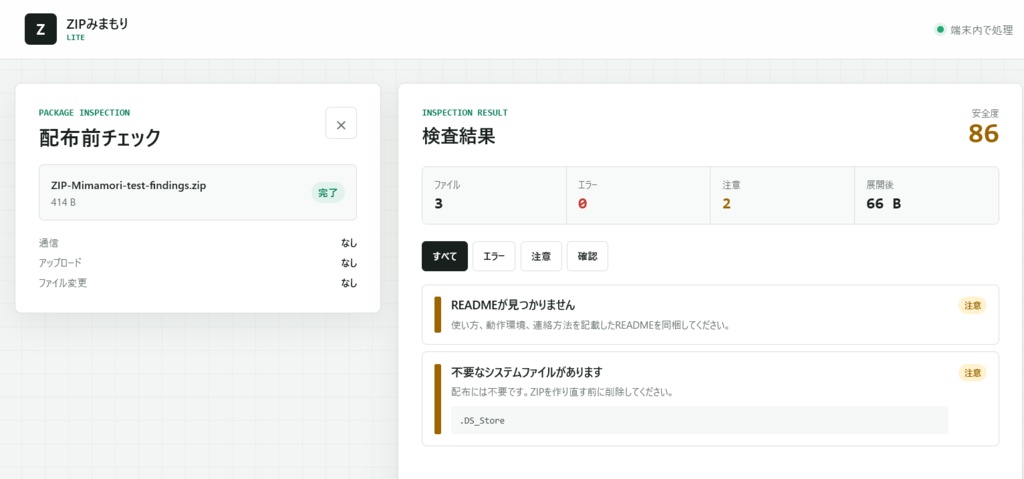Image resolution: width=1024 pixels, height=479 pixels.
Task: Click the 注意 badge on README finding
Action: (972, 305)
